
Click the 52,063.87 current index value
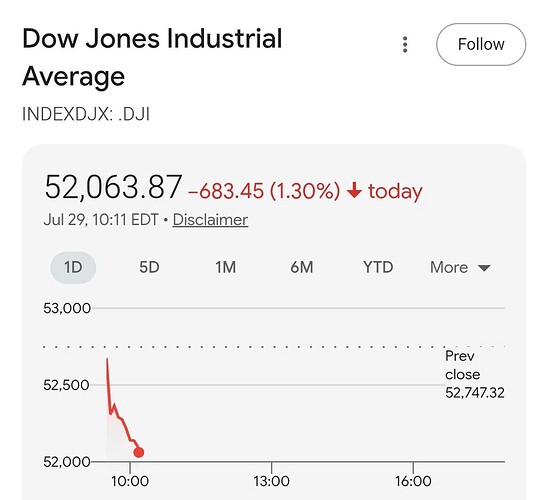113,188
